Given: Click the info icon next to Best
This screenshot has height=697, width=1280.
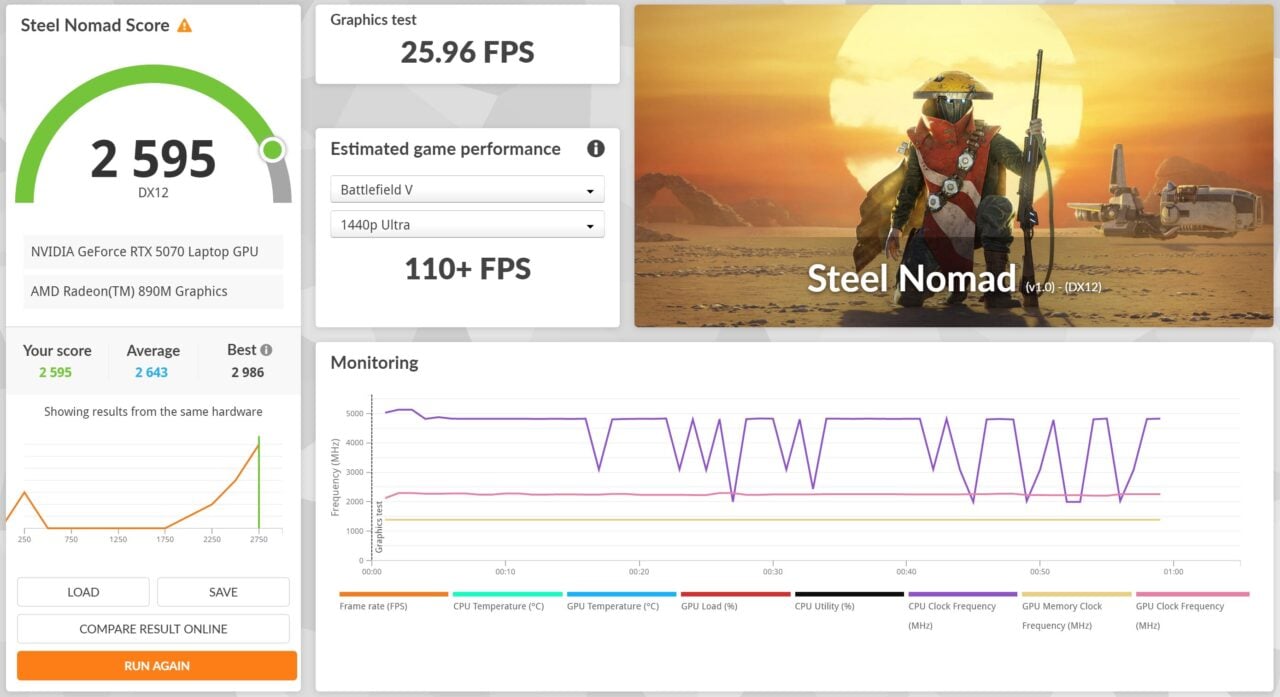Looking at the screenshot, I should (266, 350).
